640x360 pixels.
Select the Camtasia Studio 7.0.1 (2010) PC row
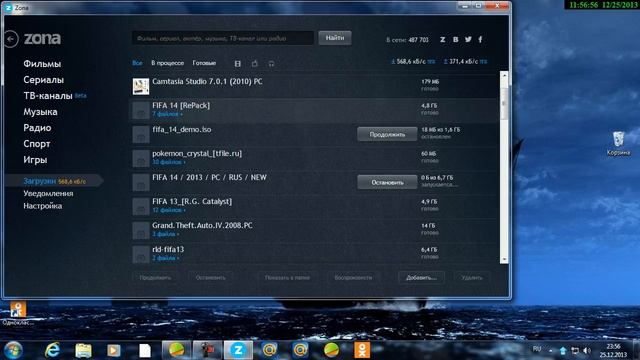pyautogui.click(x=314, y=86)
